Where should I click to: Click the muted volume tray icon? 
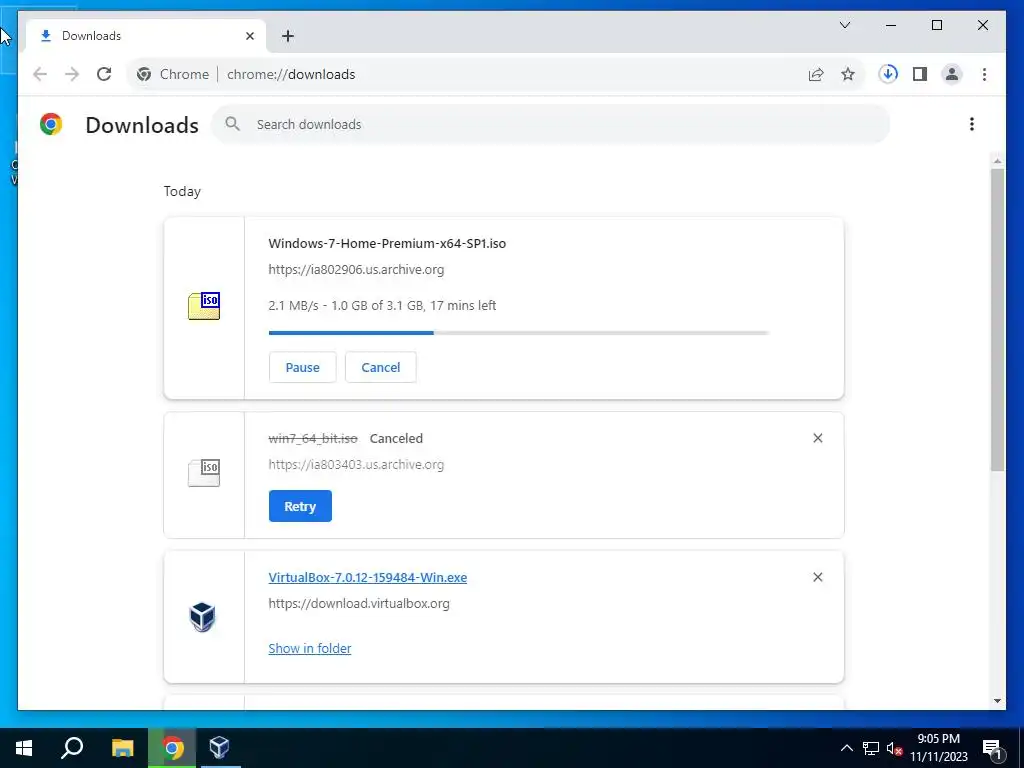coord(895,748)
